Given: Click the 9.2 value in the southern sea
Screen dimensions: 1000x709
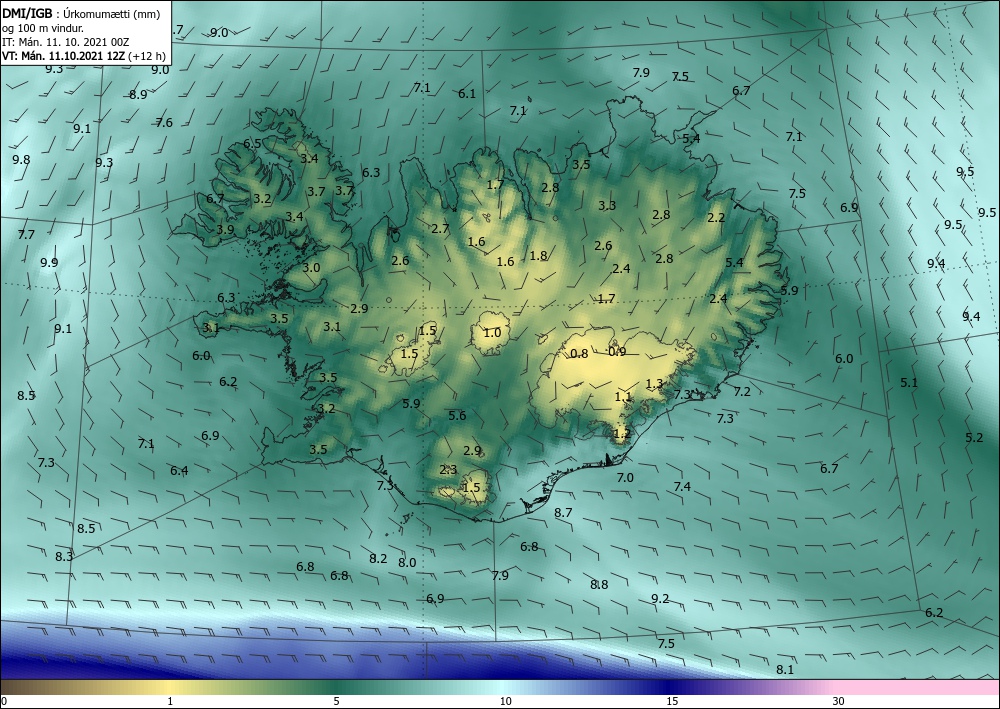Looking at the screenshot, I should 660,598.
